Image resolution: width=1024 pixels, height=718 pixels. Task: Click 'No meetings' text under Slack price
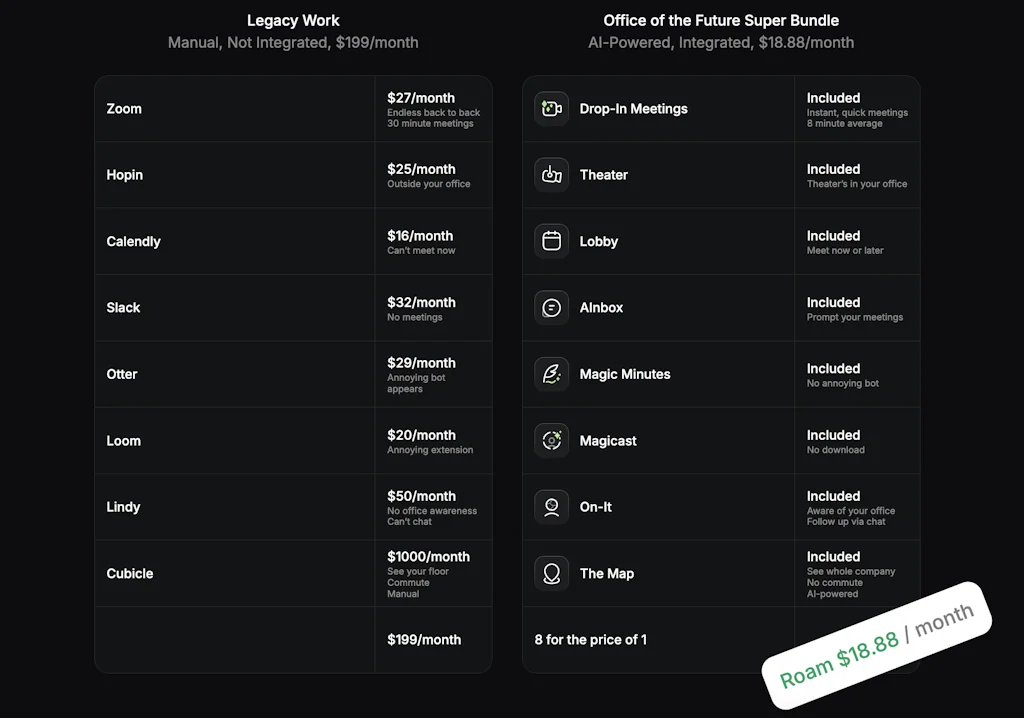[x=415, y=317]
